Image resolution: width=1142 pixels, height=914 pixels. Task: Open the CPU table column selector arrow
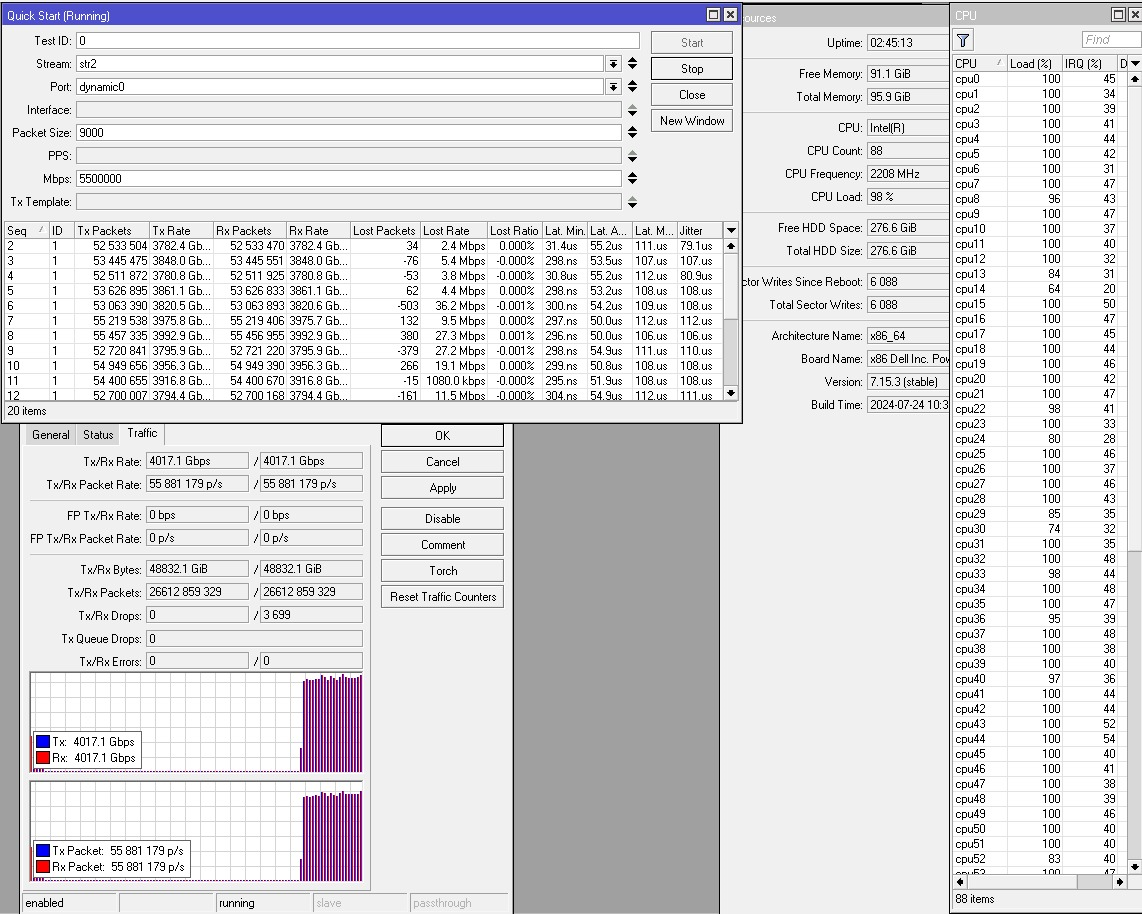(1135, 63)
